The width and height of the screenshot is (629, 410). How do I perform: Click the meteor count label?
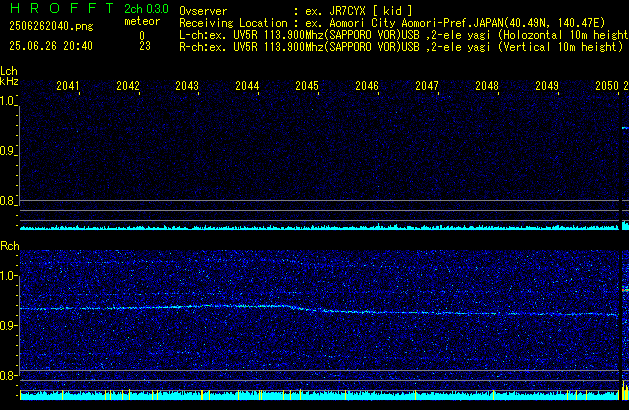pos(142,21)
